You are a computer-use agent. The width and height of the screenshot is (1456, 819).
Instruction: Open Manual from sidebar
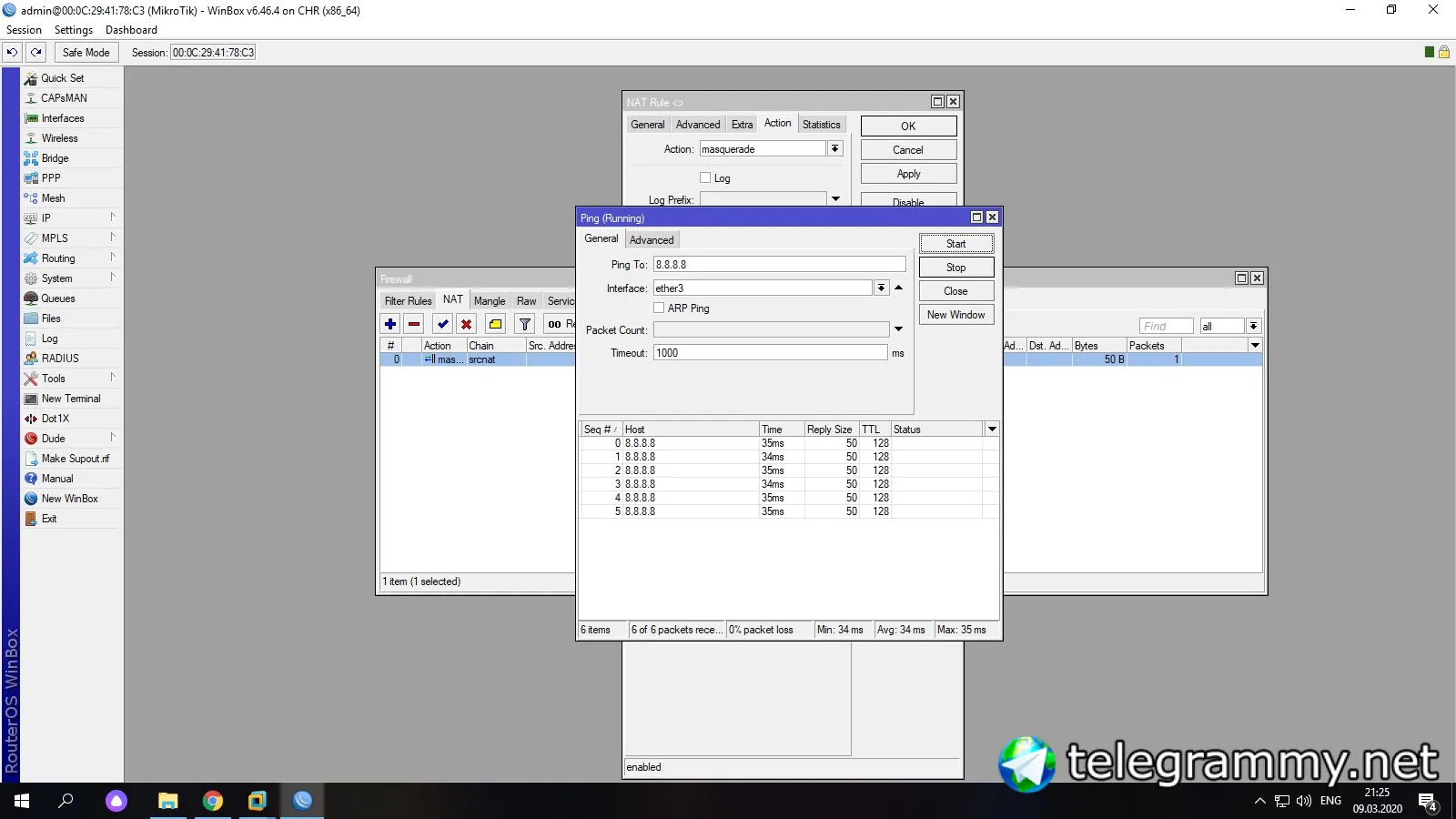56,479
